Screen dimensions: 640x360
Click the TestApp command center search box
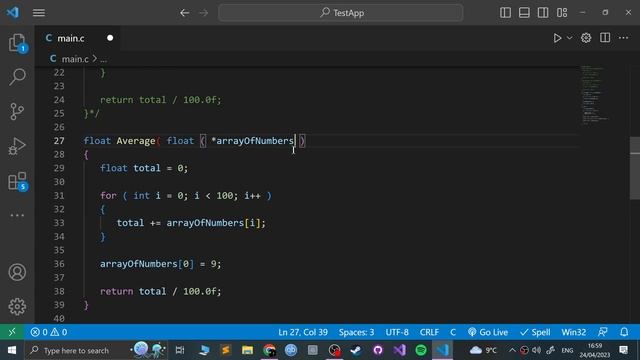coord(341,13)
